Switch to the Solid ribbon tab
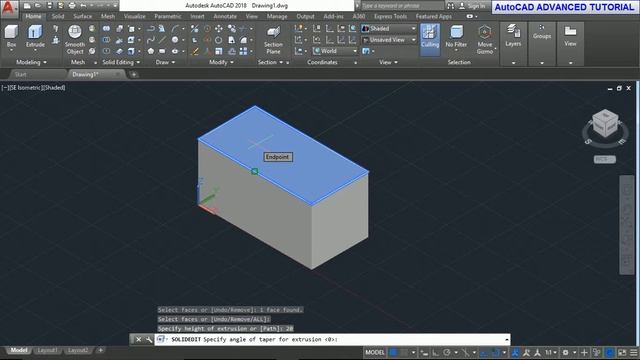 click(x=58, y=16)
